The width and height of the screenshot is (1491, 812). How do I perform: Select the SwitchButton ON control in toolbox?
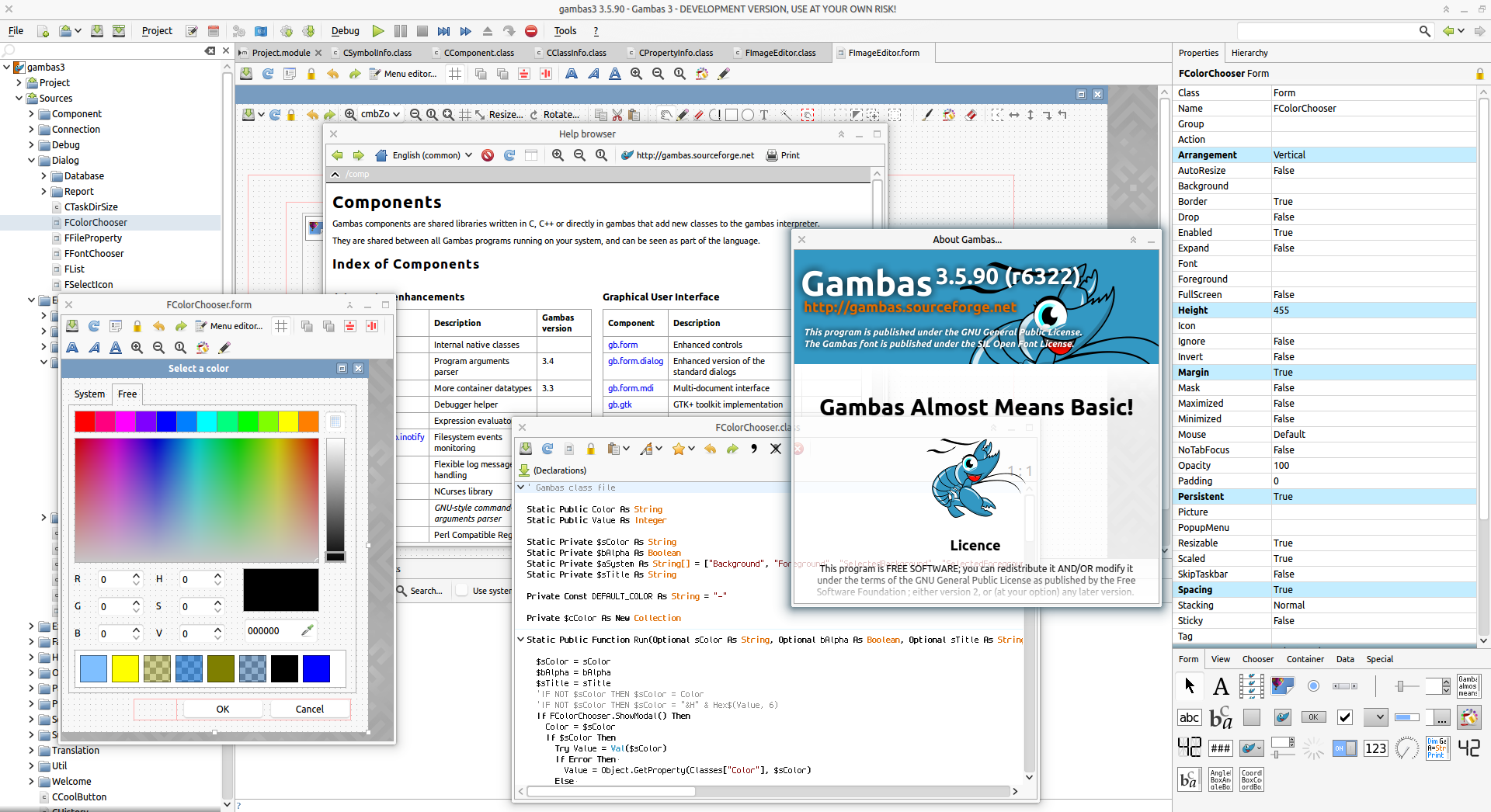(x=1344, y=748)
